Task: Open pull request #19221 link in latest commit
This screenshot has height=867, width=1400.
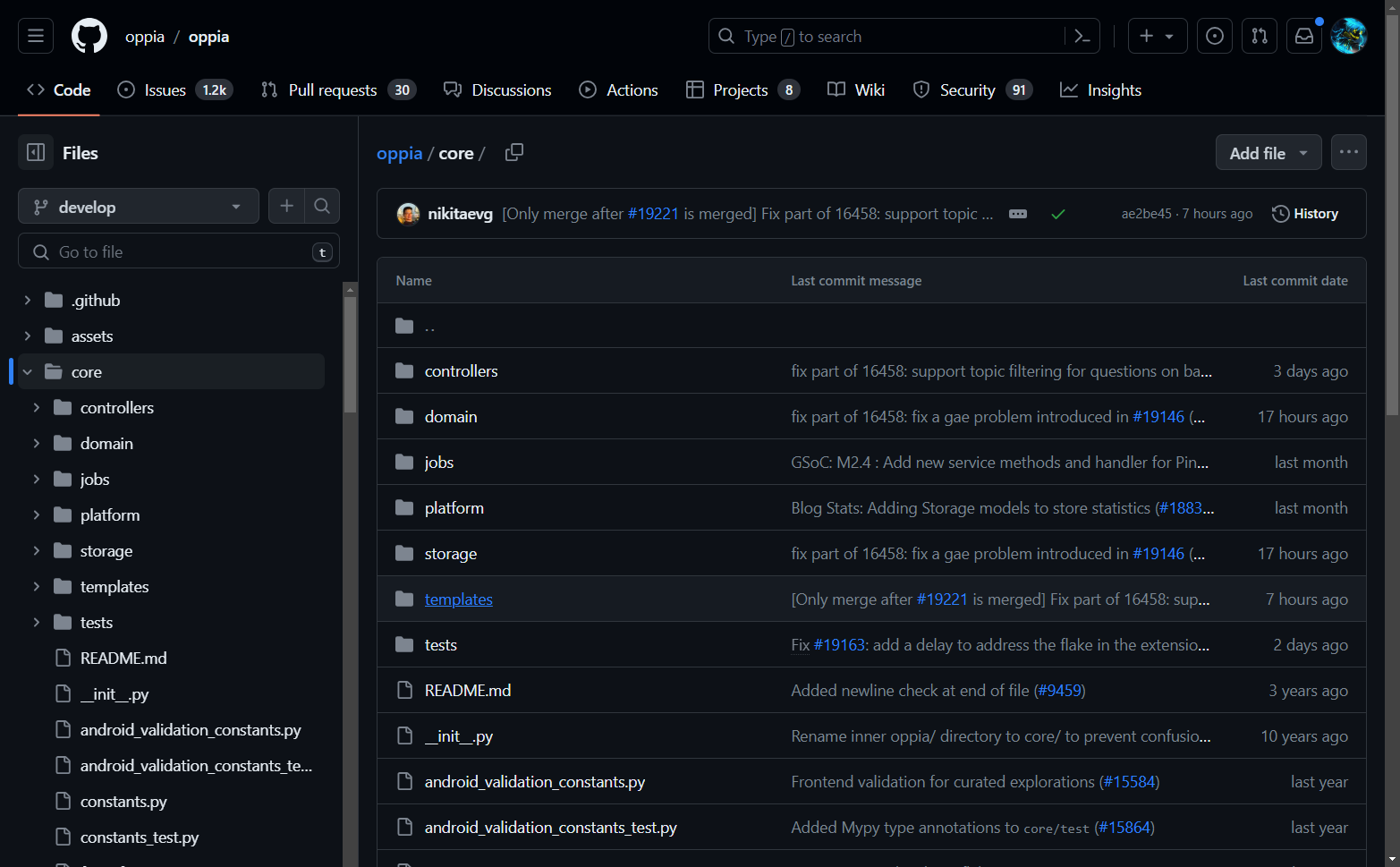Action: (x=653, y=214)
